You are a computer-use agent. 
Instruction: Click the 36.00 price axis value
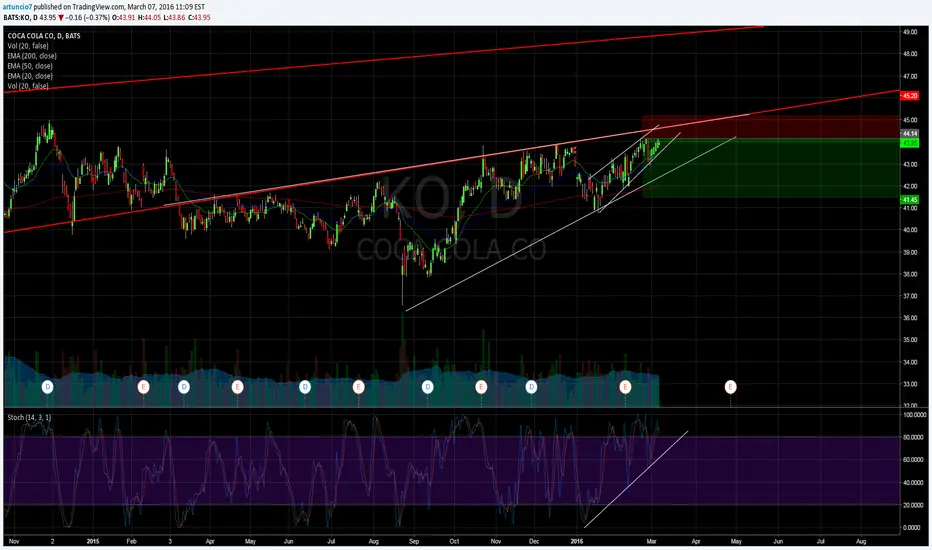[x=910, y=318]
